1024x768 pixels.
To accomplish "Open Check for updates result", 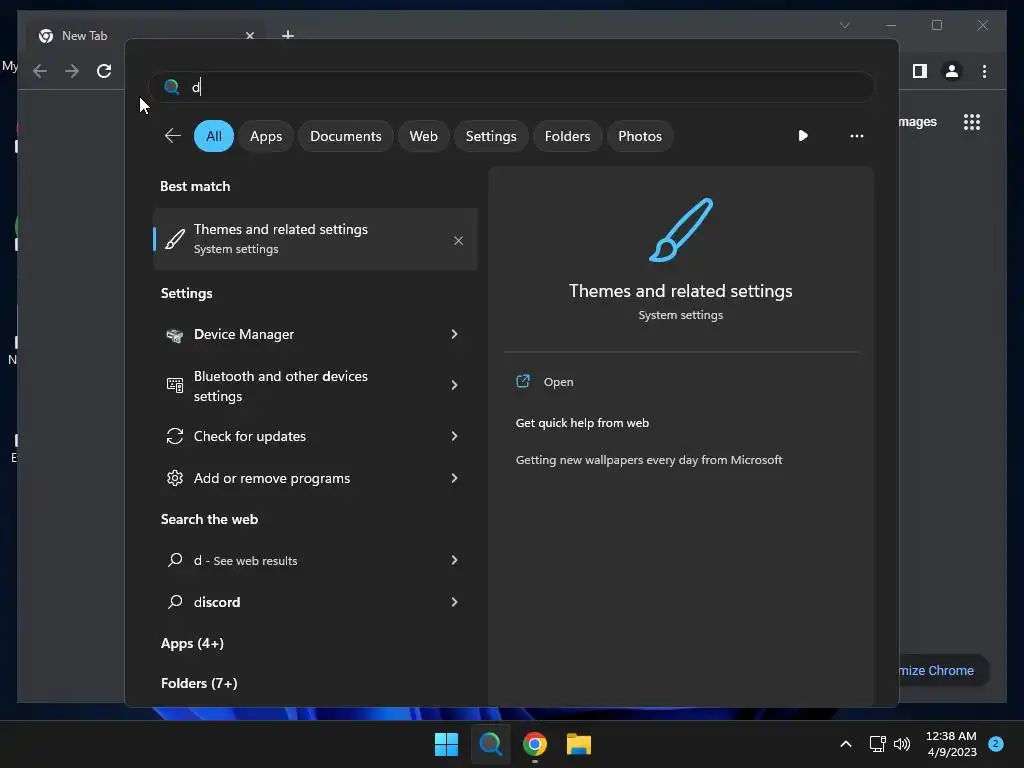I will 315,436.
